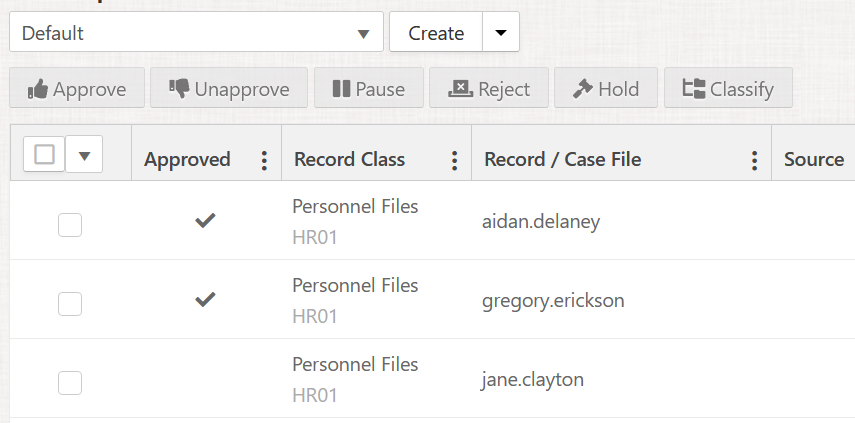Expand the selection options arrow beside header checkbox
The width and height of the screenshot is (855, 423).
(x=84, y=155)
